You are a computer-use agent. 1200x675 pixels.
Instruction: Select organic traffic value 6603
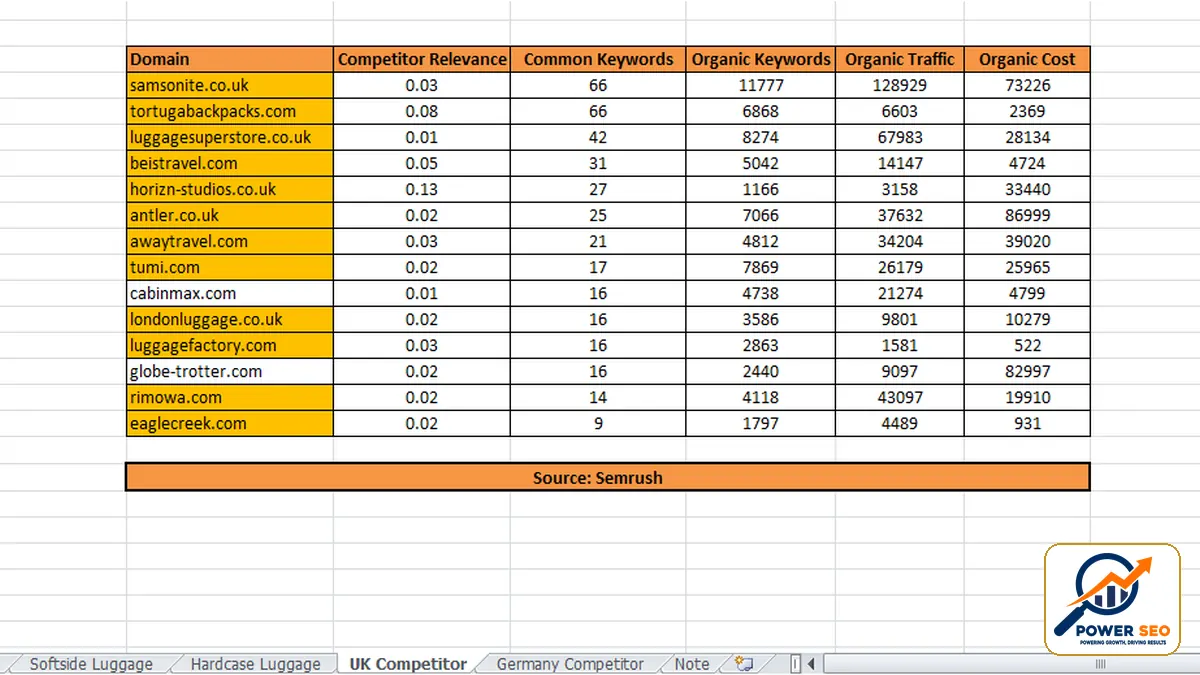point(900,111)
